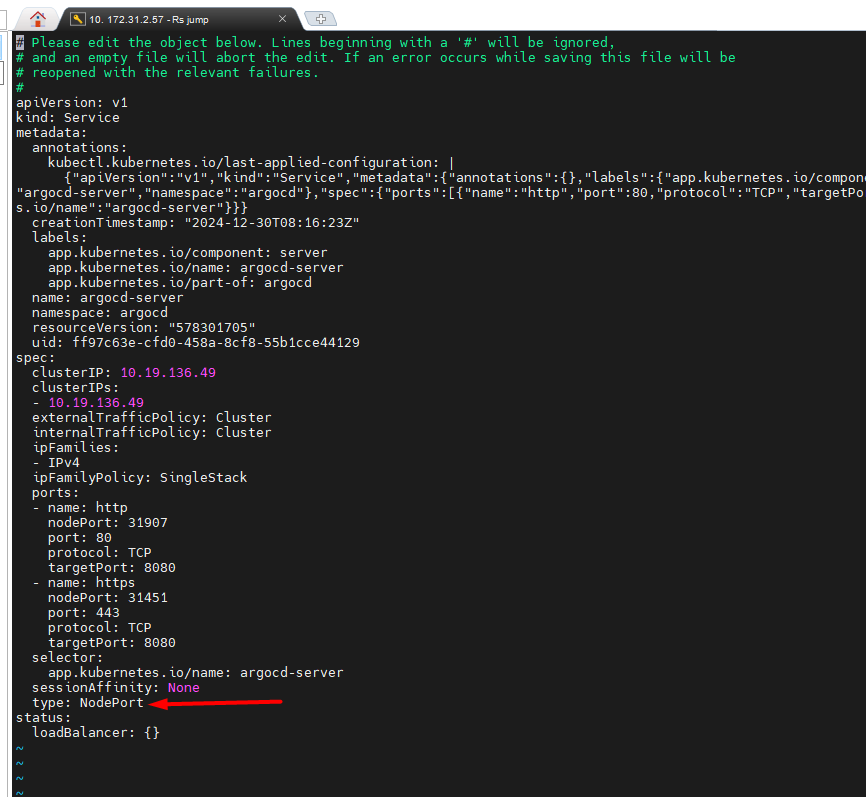This screenshot has width=866, height=797.
Task: Click on 'selector:' line
Action: click(x=67, y=658)
